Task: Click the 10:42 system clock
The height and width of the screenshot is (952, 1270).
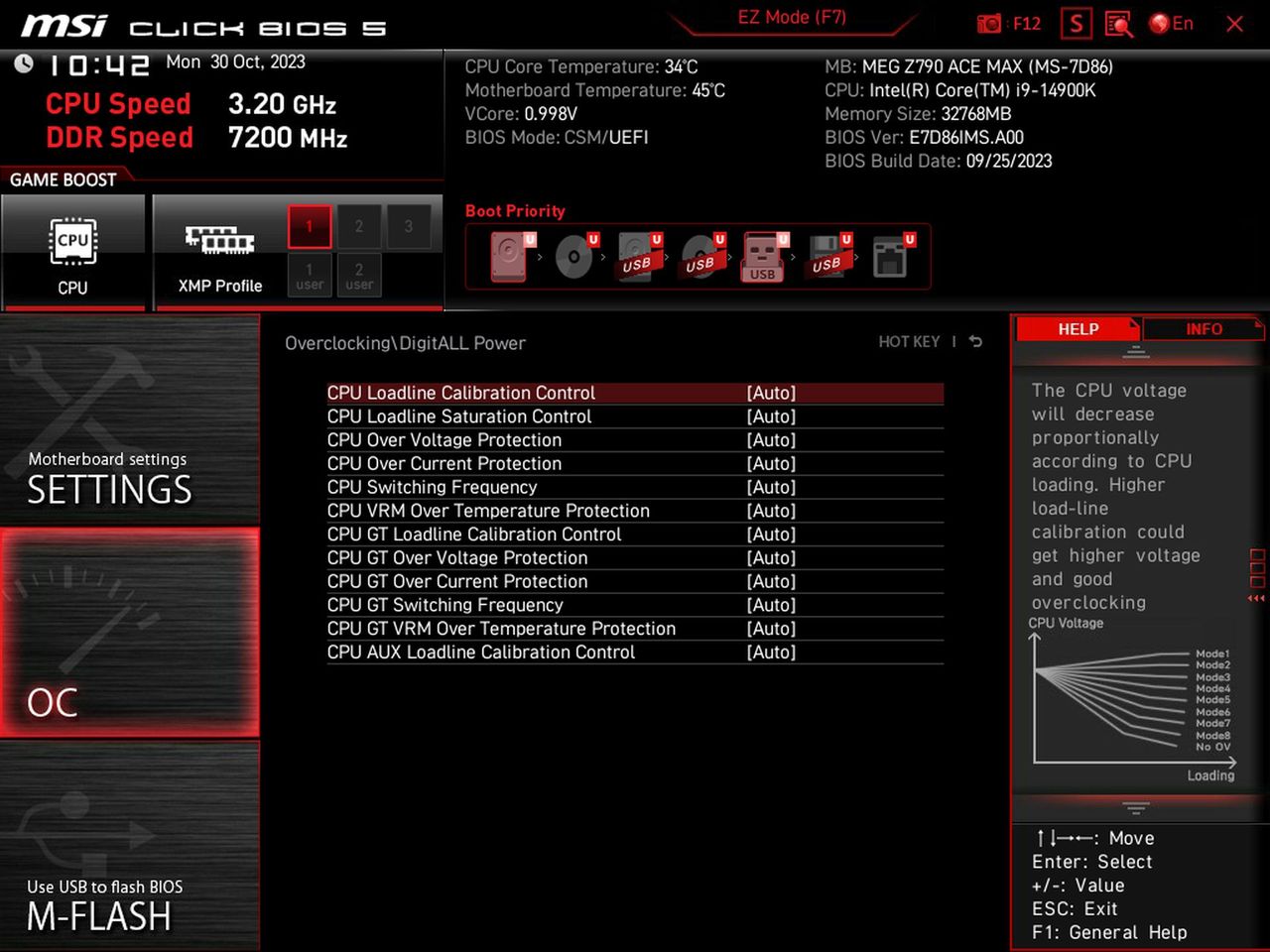Action: (98, 65)
